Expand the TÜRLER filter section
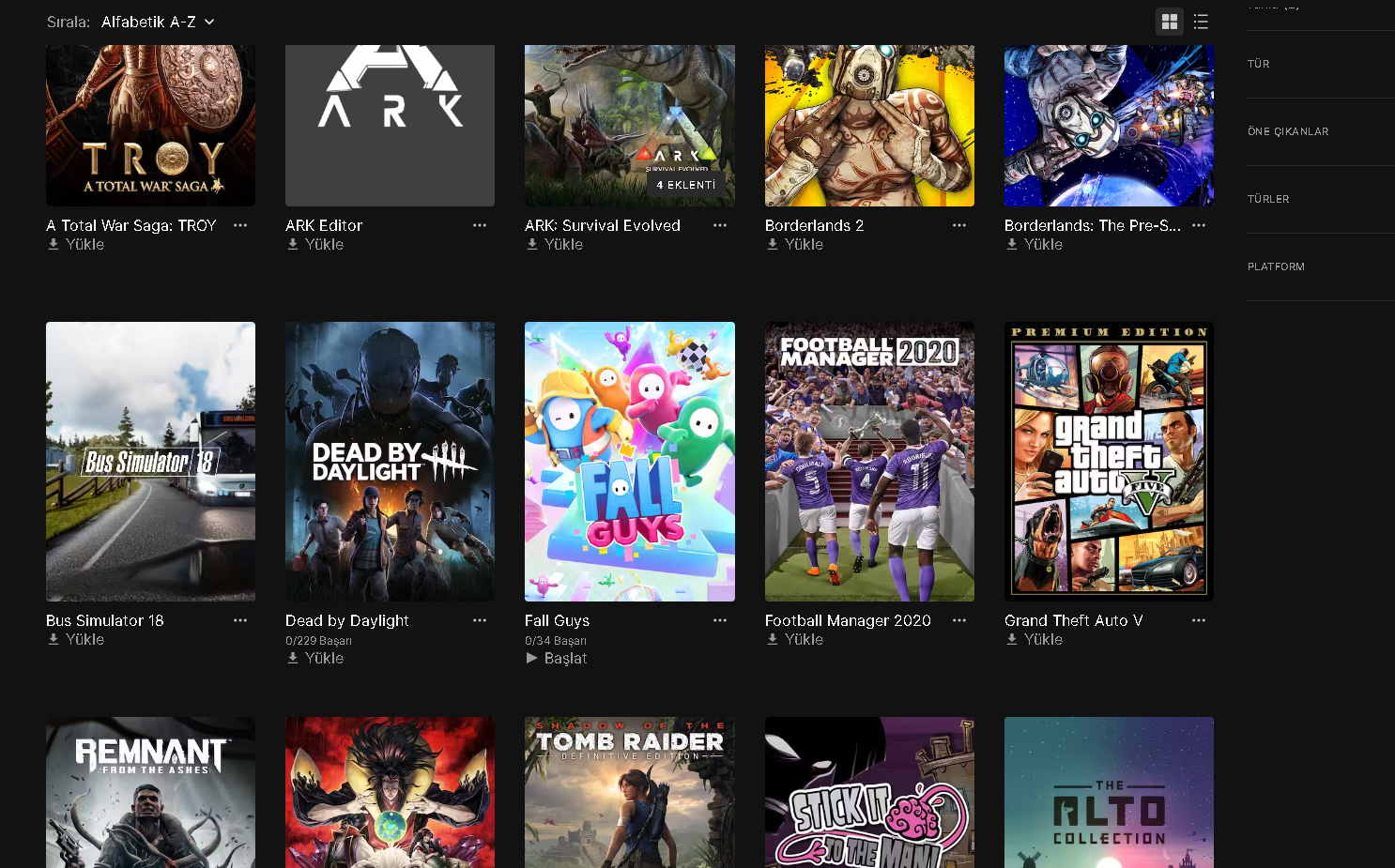 click(x=1321, y=199)
